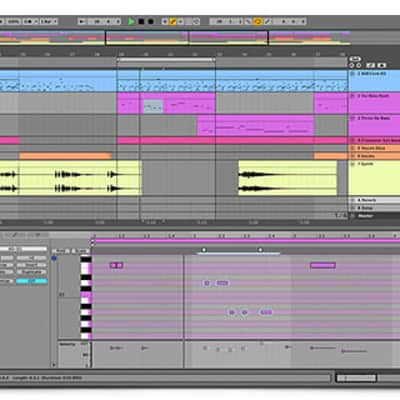
Task: Toggle the orange automation arm button
Action: tap(173, 22)
